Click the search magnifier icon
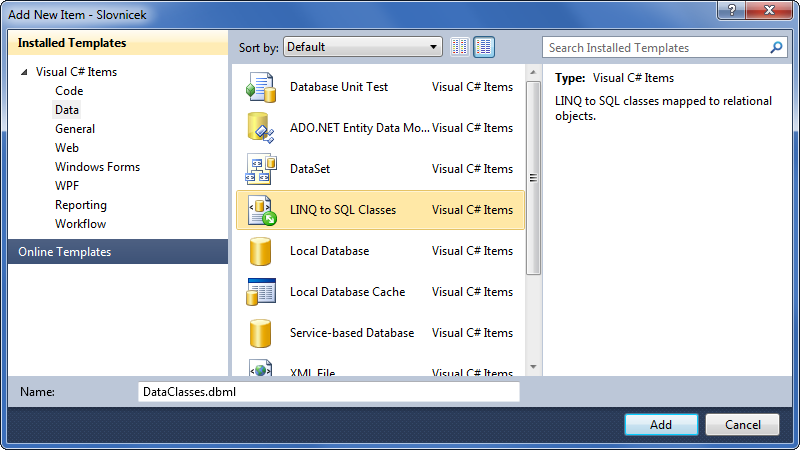The height and width of the screenshot is (450, 800). pos(776,47)
